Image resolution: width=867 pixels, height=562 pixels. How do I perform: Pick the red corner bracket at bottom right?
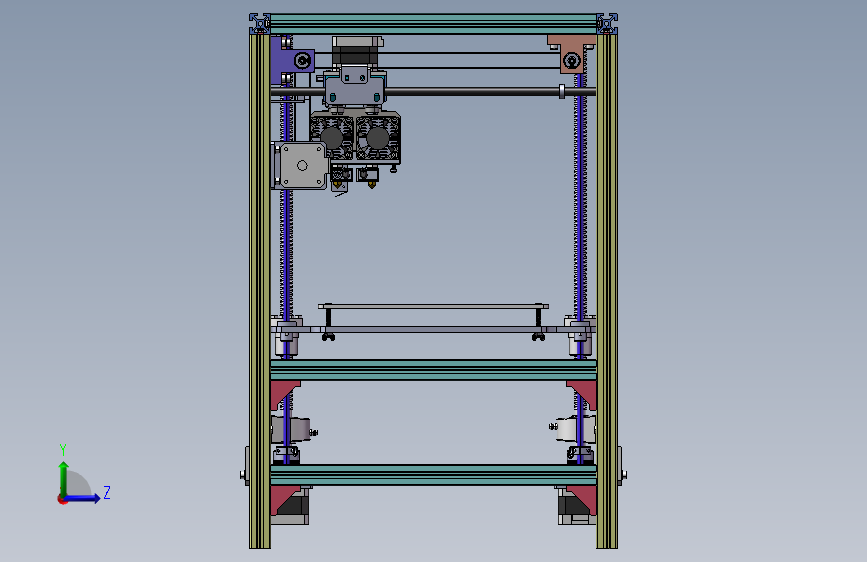[584, 499]
